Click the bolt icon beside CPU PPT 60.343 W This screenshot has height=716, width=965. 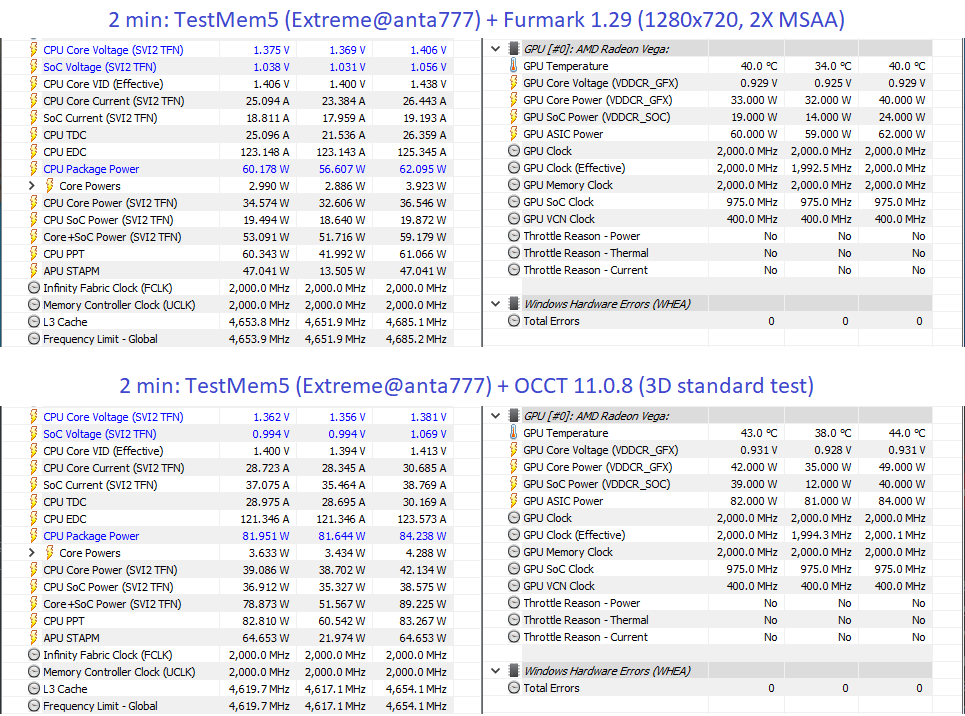pos(34,254)
